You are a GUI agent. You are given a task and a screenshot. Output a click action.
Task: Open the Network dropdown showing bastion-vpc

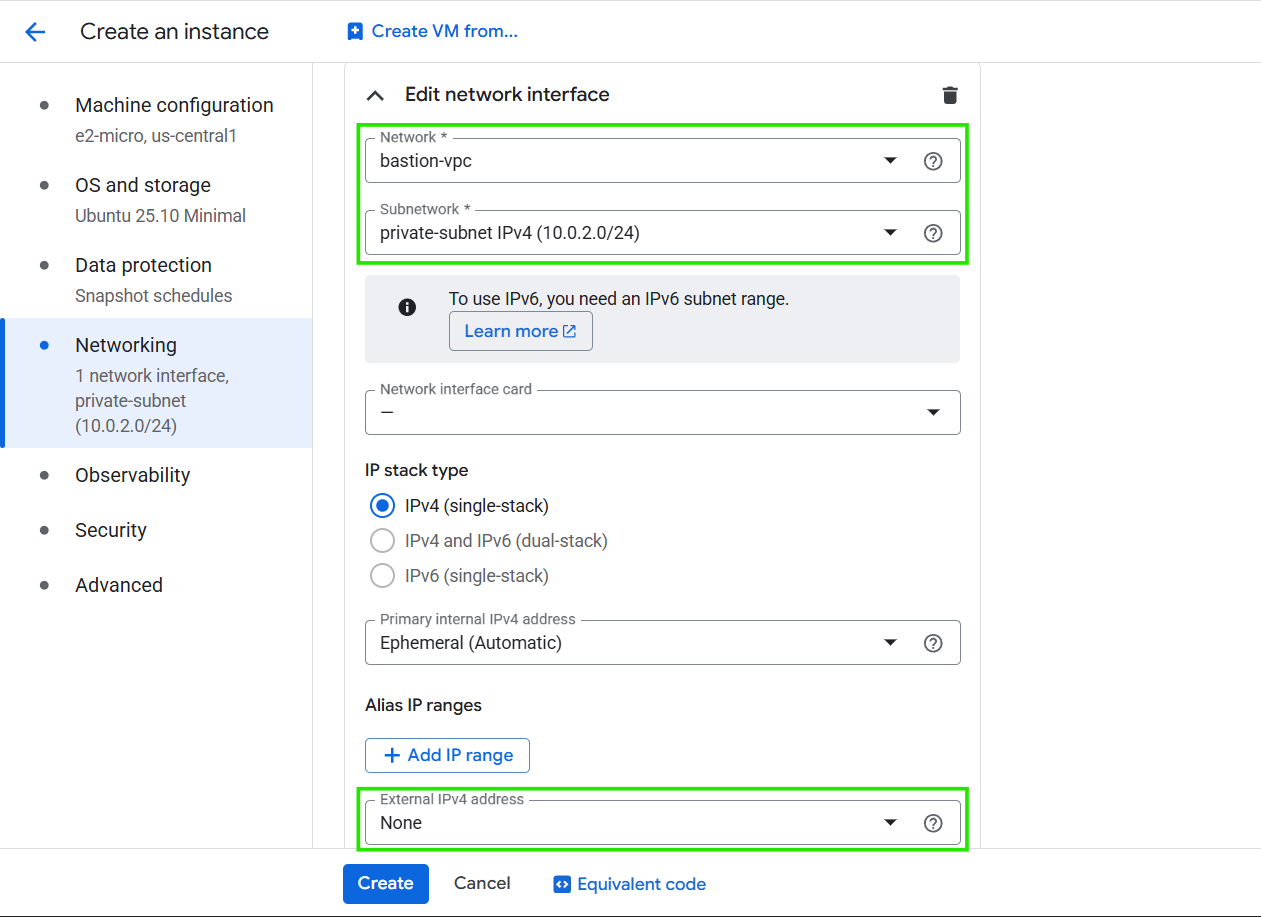tap(640, 161)
